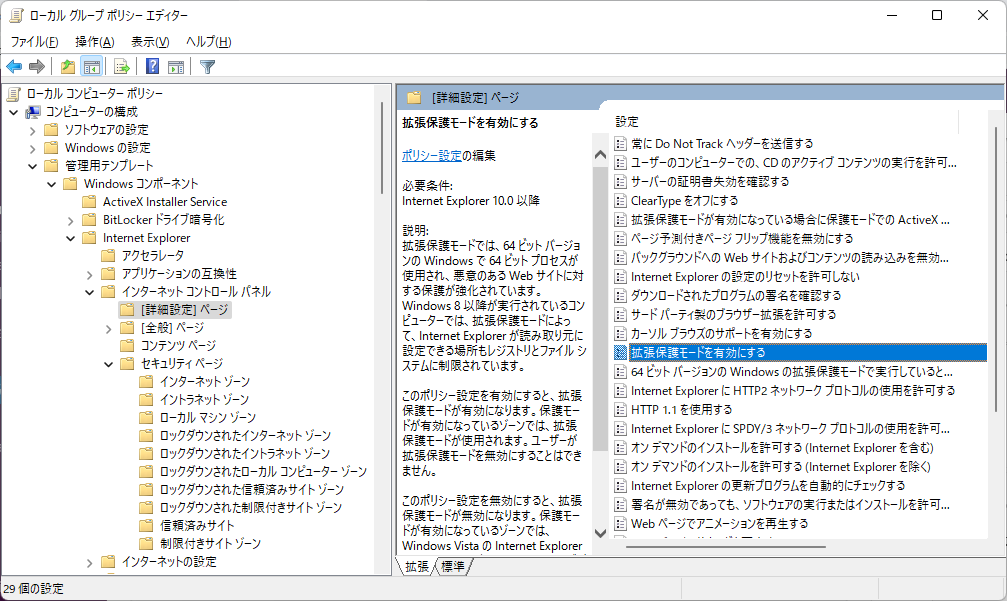This screenshot has height=601, width=1007.
Task: Switch to the 拡張 tab
Action: (417, 566)
